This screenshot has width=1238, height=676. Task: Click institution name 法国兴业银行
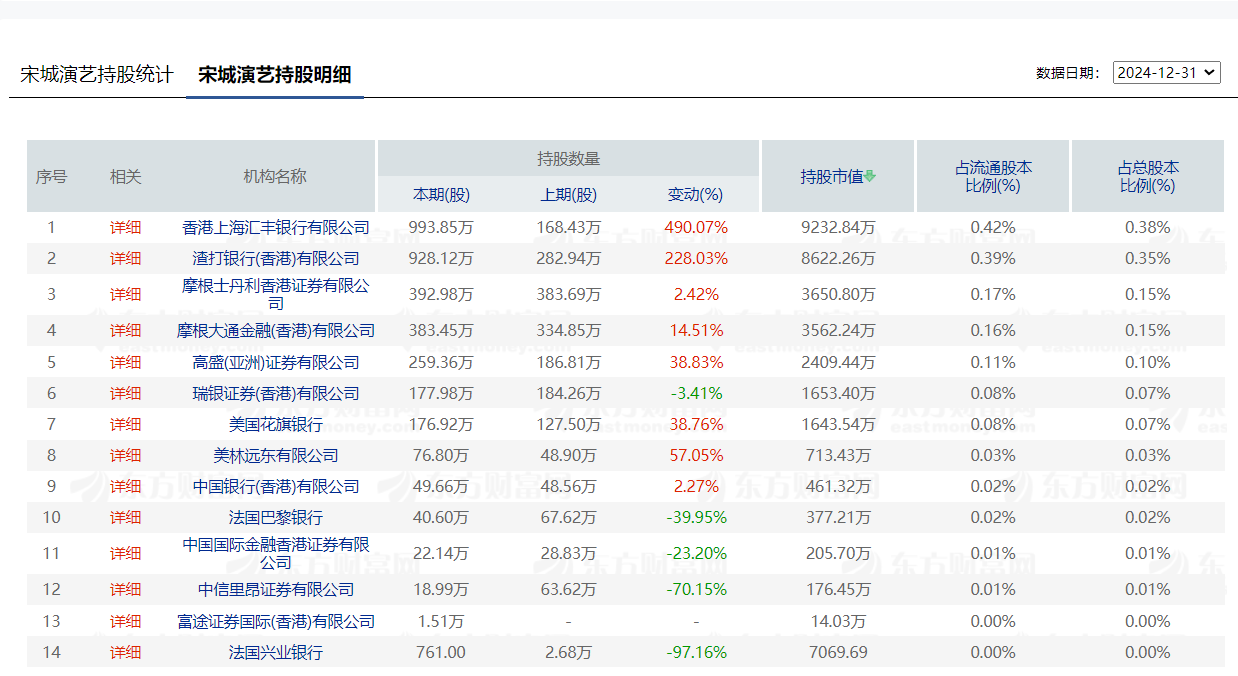(276, 652)
